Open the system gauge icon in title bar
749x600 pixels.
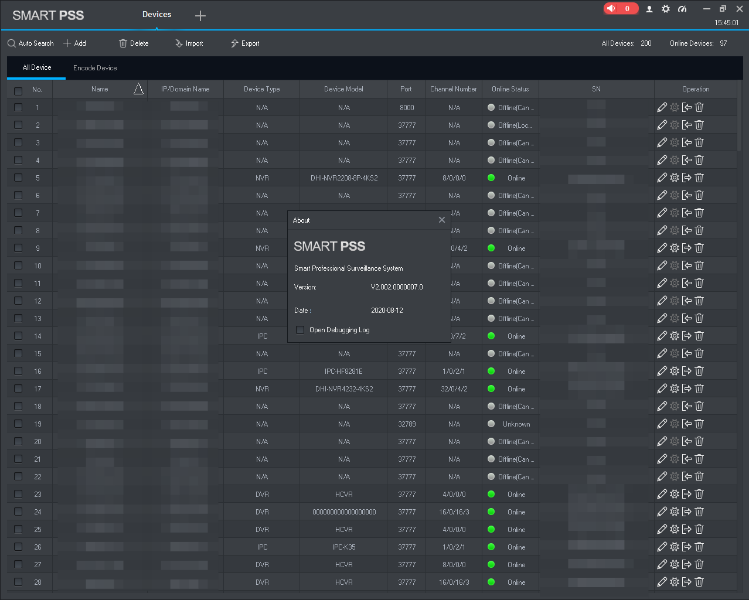(x=682, y=9)
